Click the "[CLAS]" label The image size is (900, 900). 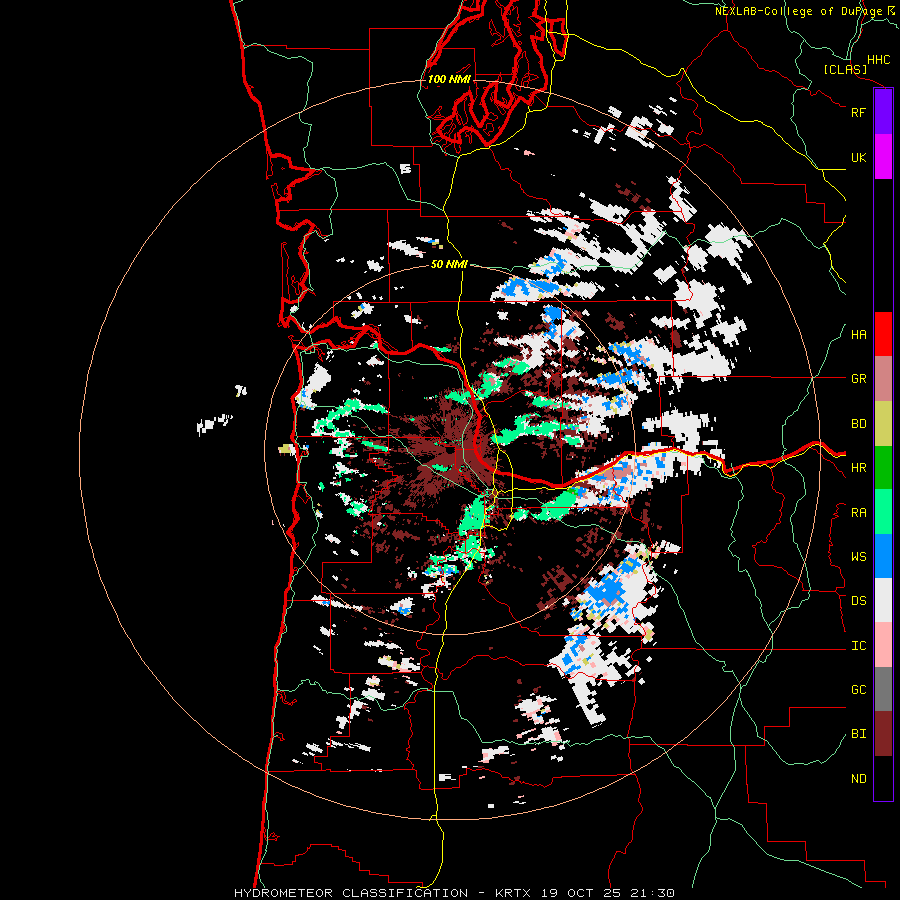845,69
